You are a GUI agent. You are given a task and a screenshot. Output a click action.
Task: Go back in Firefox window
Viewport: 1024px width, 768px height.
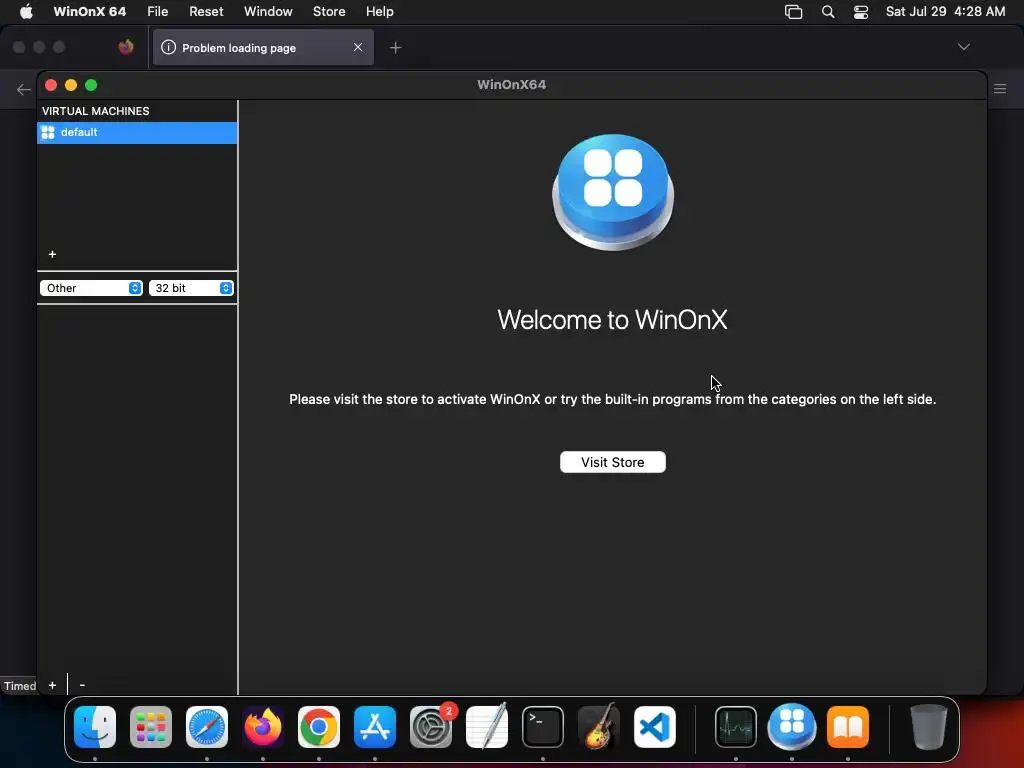tap(24, 89)
